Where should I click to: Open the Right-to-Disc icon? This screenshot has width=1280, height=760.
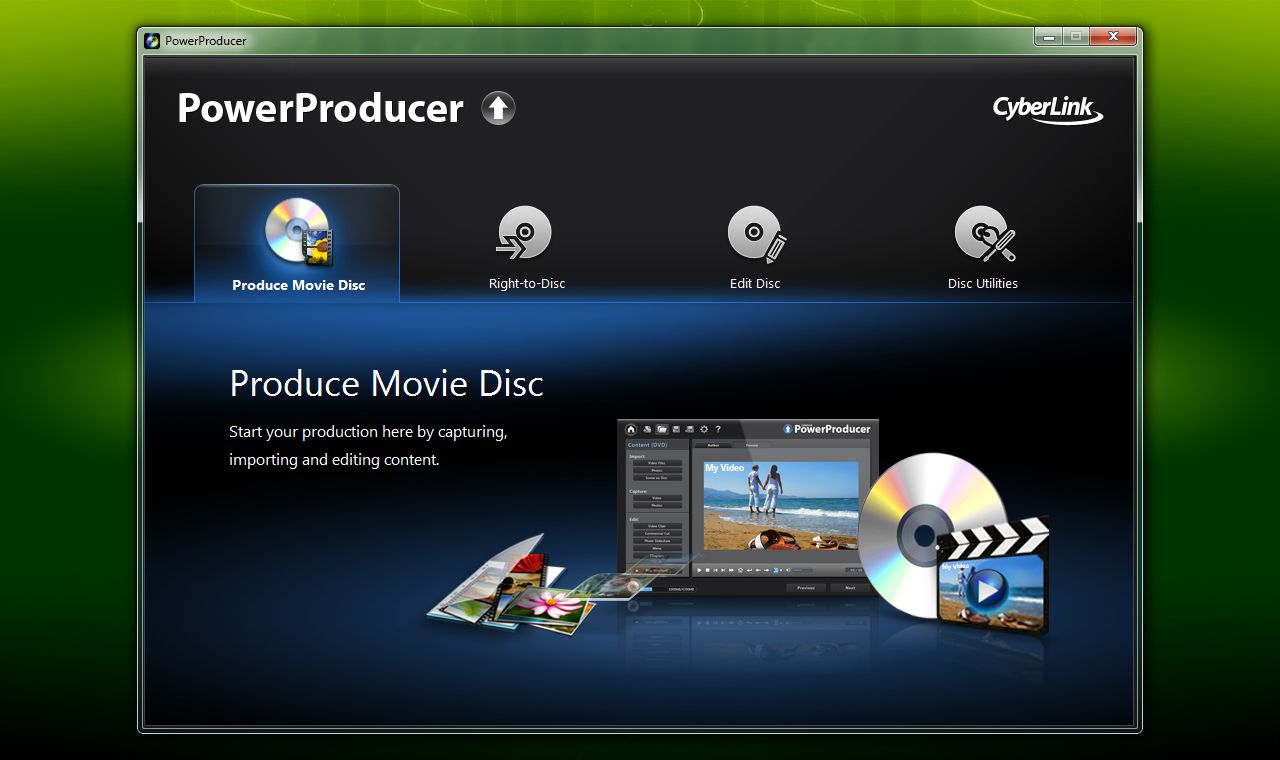pos(524,233)
